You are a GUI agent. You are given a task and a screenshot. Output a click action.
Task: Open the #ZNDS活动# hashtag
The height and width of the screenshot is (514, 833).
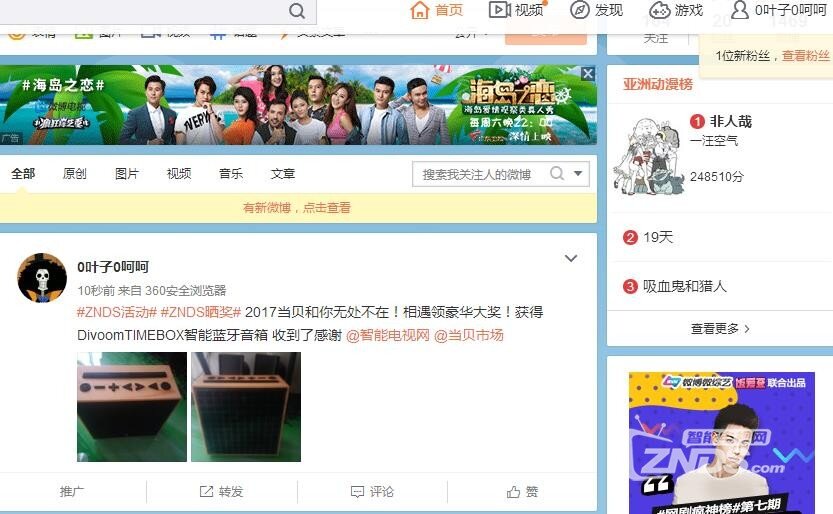point(117,312)
